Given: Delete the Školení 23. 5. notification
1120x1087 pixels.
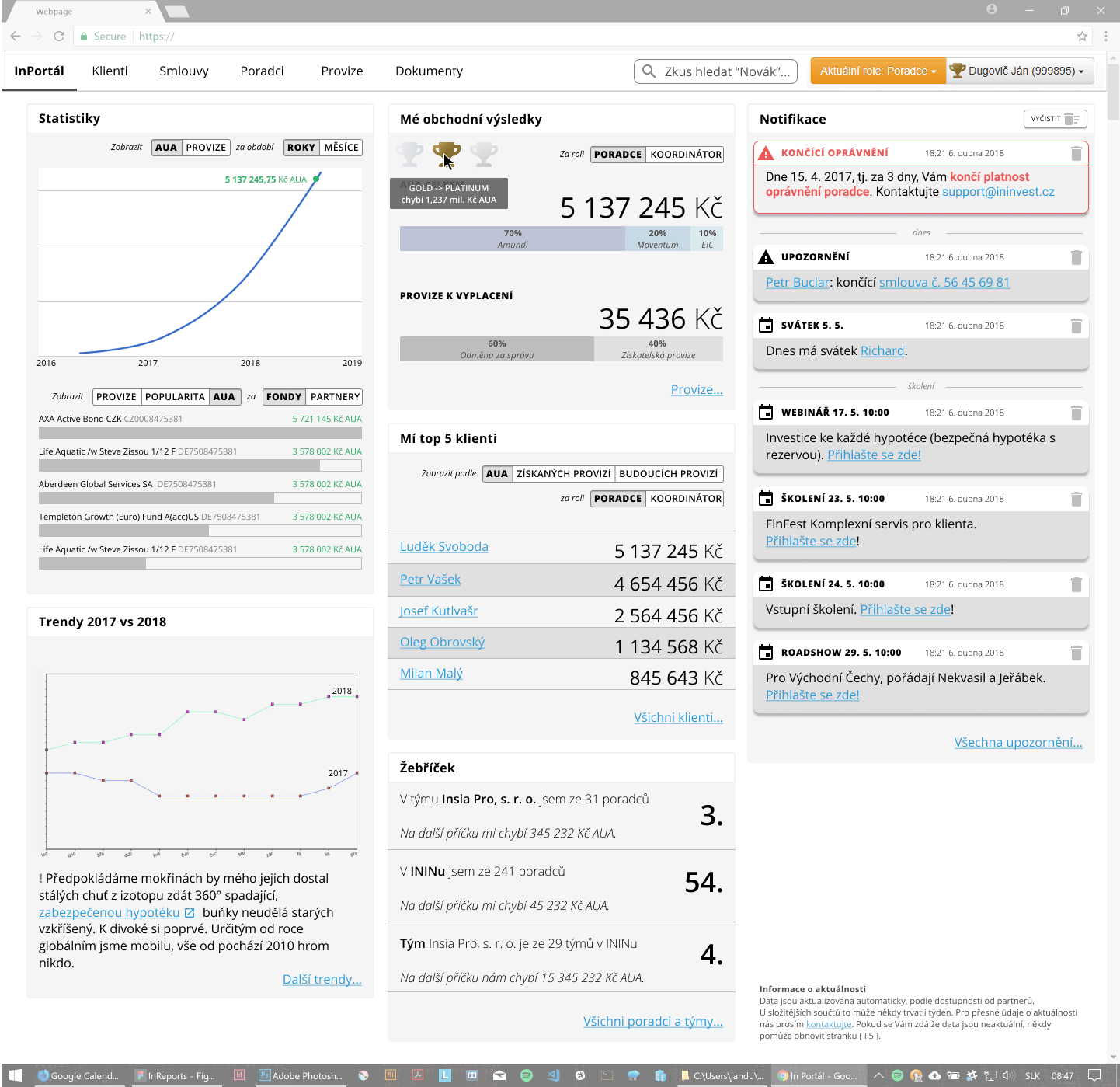Looking at the screenshot, I should (1076, 499).
